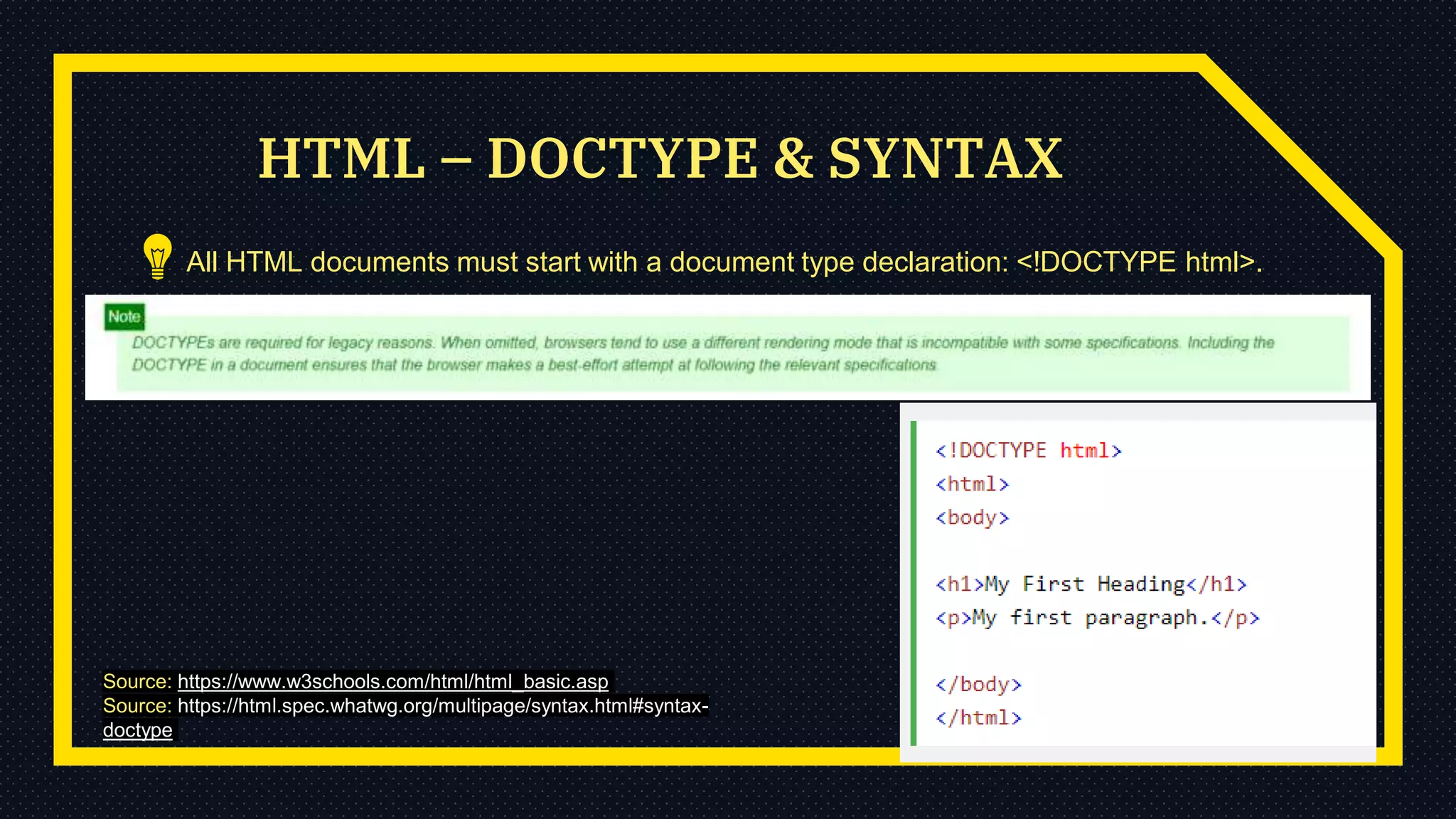Image resolution: width=1456 pixels, height=819 pixels.
Task: Select the opening '<body>' code line
Action: tap(972, 518)
